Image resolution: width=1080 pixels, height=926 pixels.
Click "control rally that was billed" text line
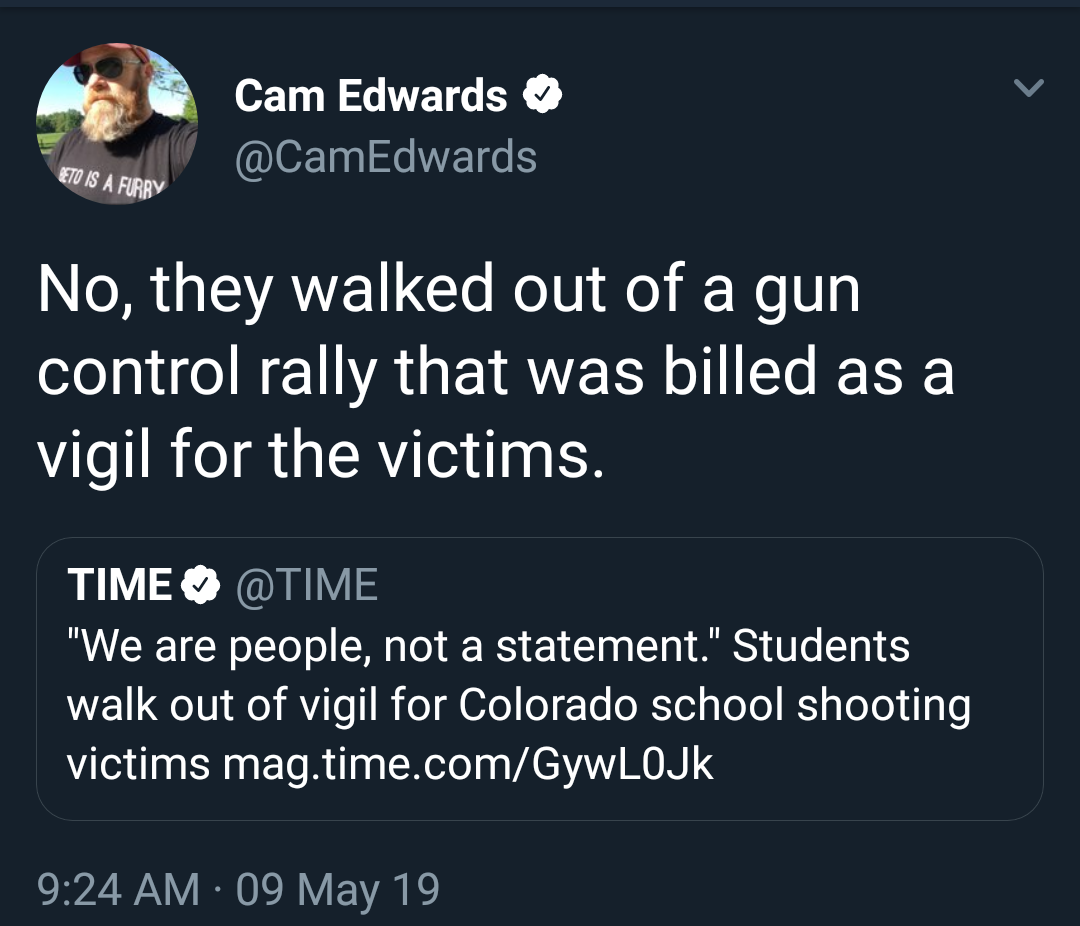tap(495, 372)
